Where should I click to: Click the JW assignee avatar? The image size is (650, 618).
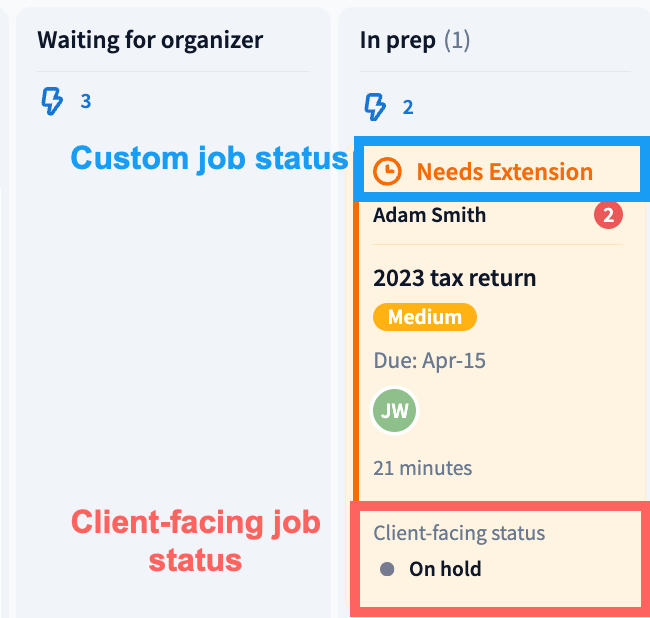coord(394,411)
